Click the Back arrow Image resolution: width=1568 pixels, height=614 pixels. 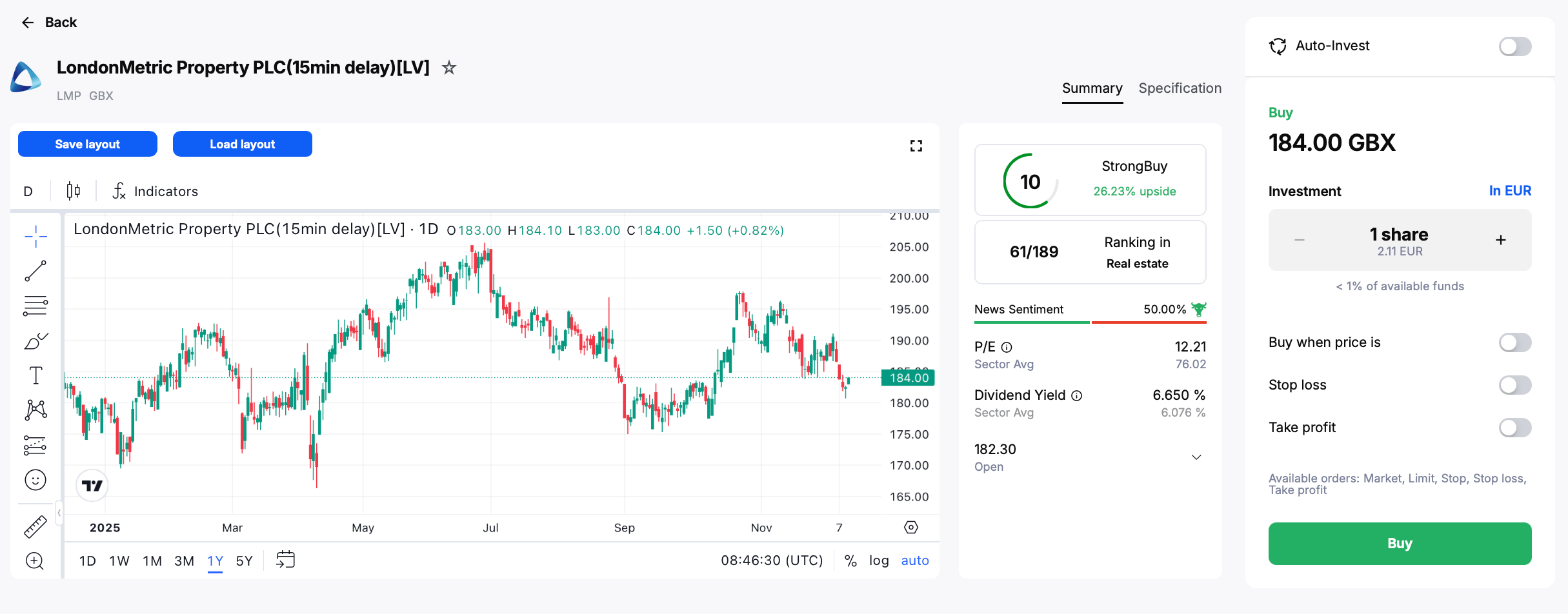tap(28, 23)
